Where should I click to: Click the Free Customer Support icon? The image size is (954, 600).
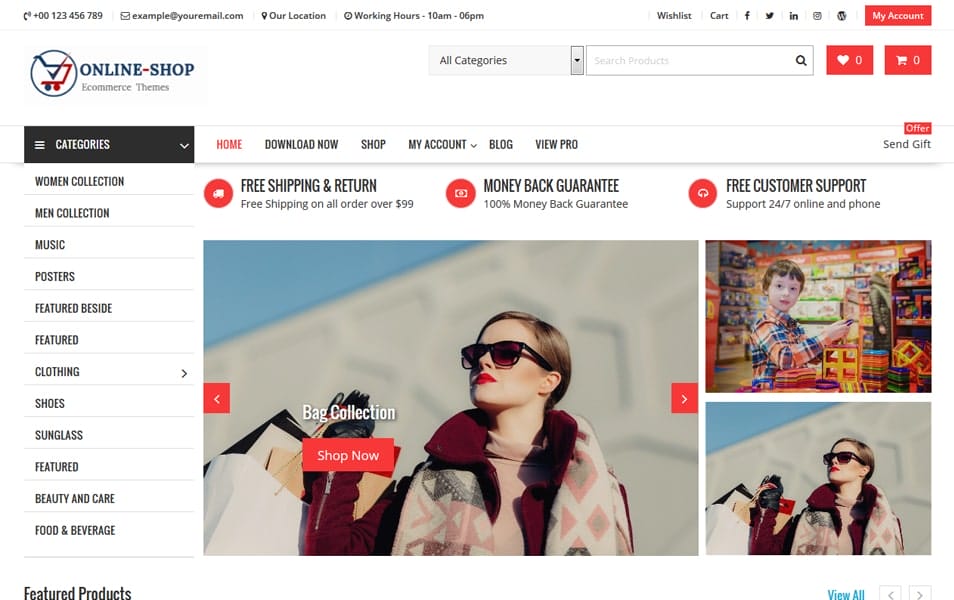[x=703, y=192]
